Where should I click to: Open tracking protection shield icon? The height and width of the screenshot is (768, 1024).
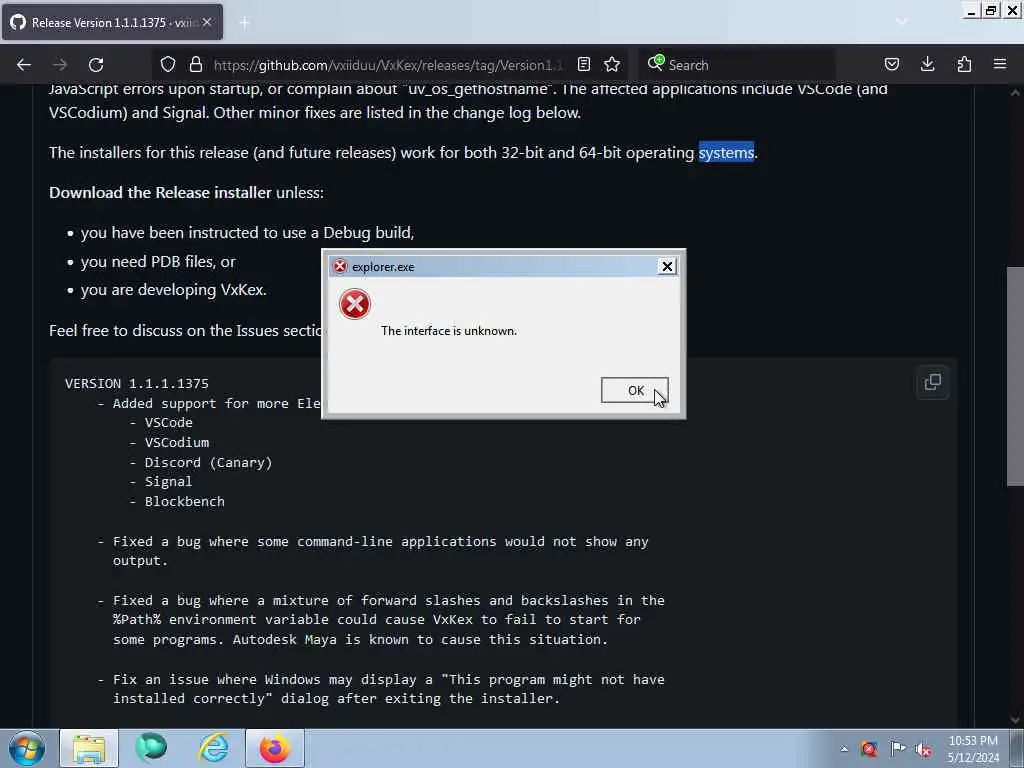coord(168,65)
